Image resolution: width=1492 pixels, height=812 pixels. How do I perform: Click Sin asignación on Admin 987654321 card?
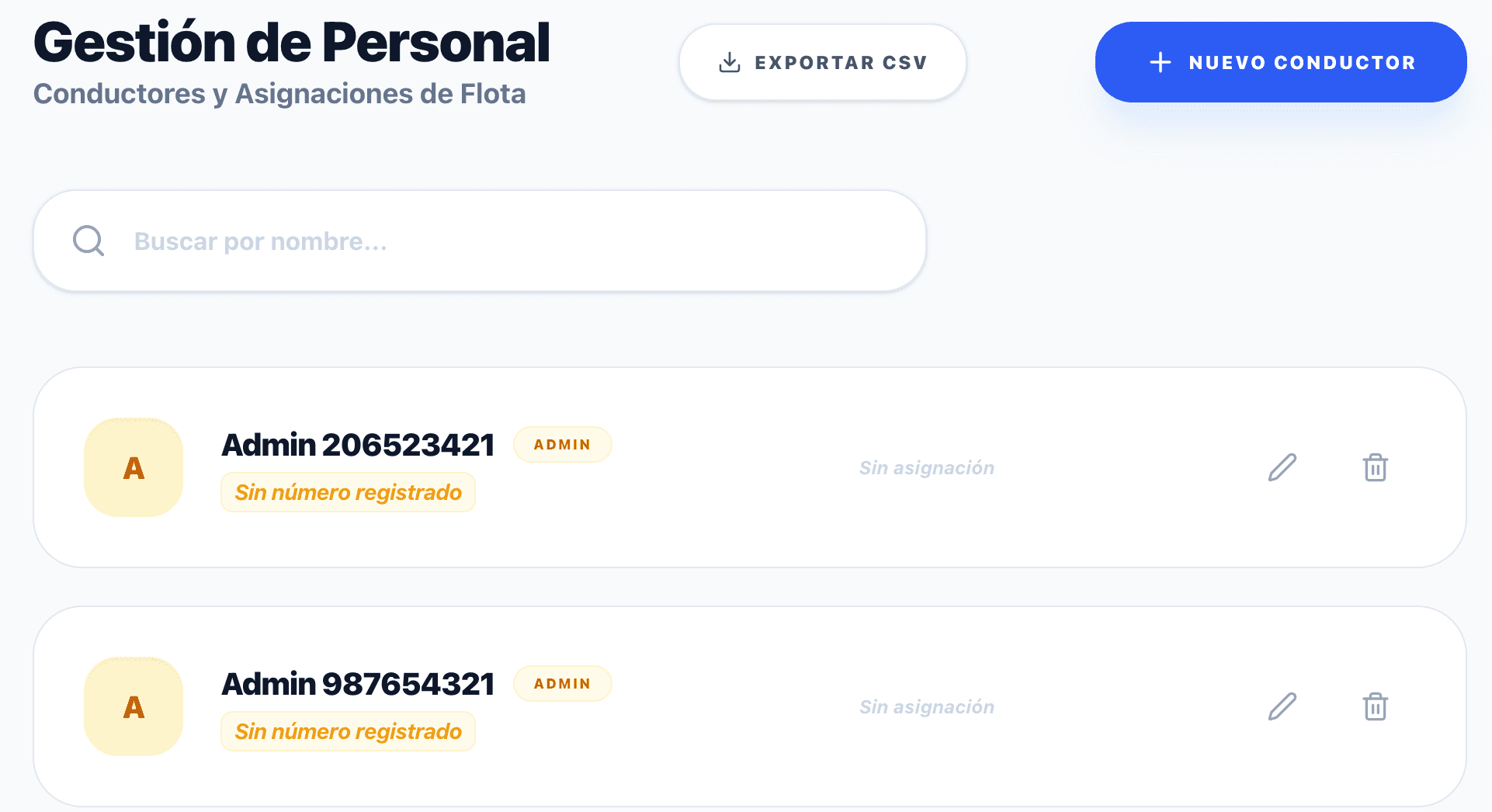[927, 706]
